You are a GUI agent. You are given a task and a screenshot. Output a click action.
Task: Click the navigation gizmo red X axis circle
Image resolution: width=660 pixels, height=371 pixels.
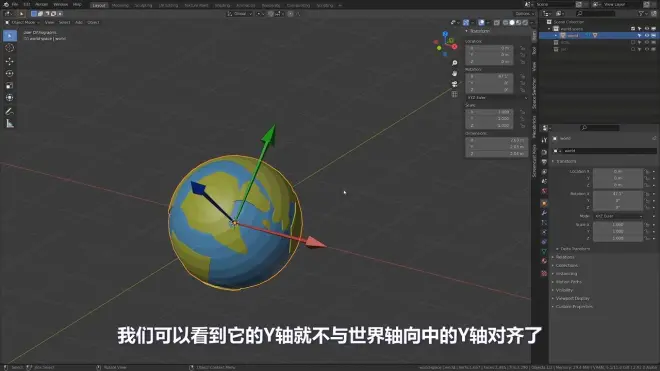click(x=455, y=47)
